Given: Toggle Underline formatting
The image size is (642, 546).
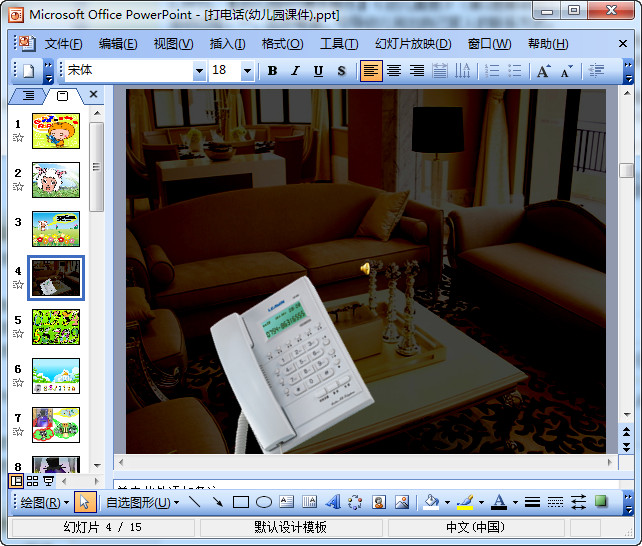Looking at the screenshot, I should click(x=319, y=71).
